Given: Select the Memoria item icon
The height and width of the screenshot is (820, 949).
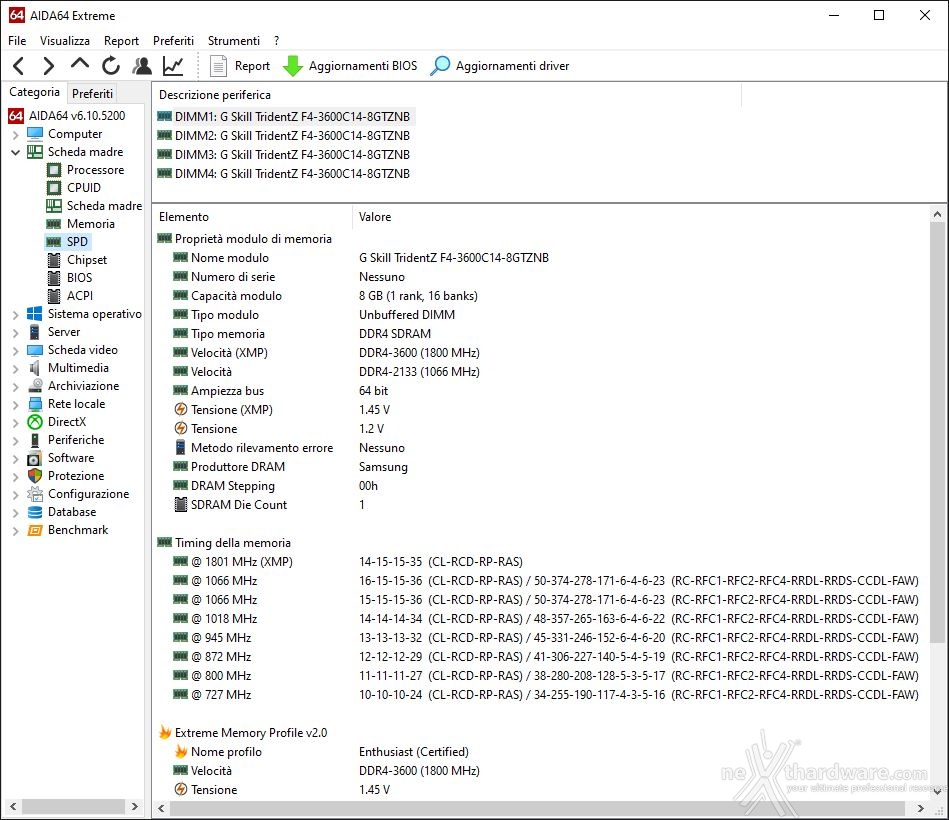Looking at the screenshot, I should click(x=54, y=224).
